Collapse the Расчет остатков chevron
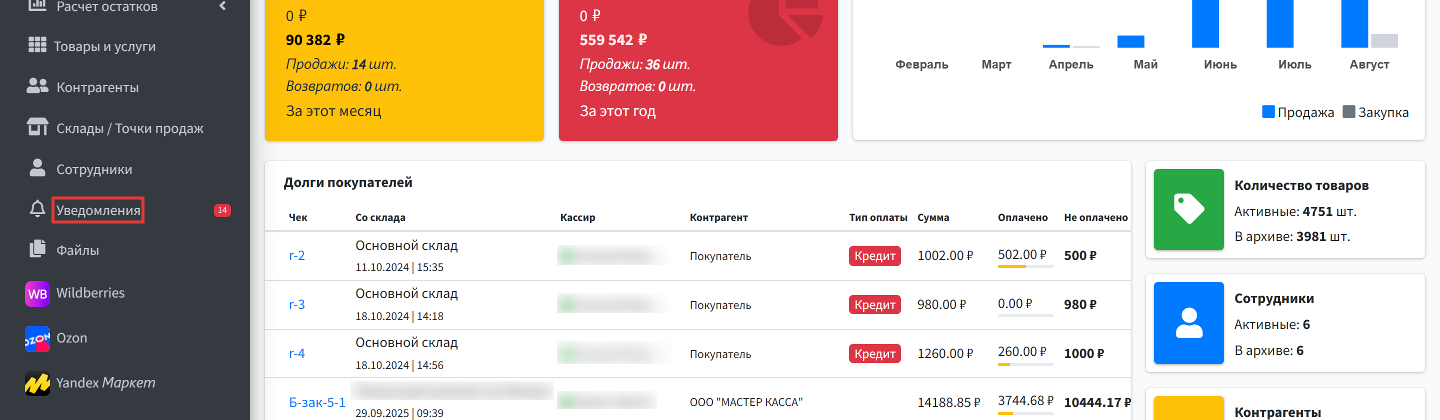This screenshot has height=420, width=1440. click(x=223, y=6)
